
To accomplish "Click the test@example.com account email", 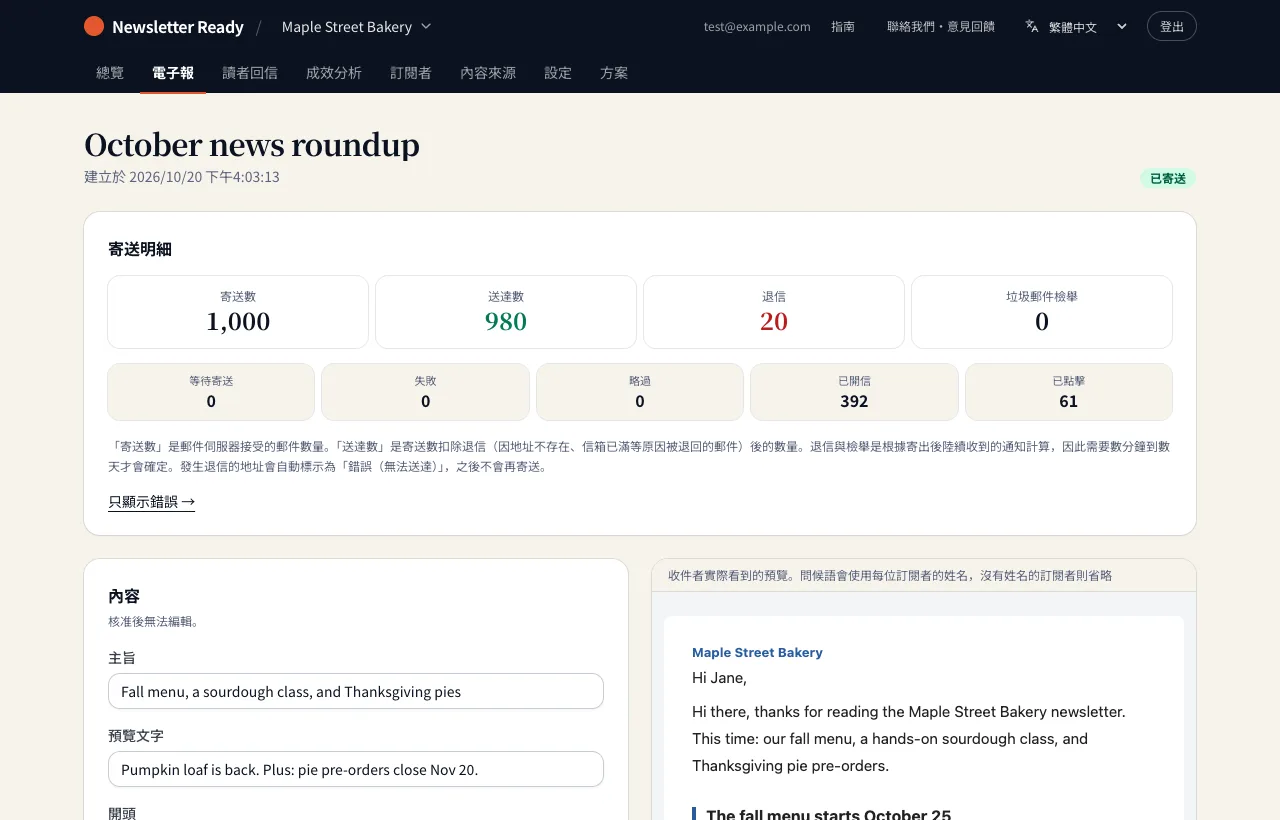I will (757, 27).
